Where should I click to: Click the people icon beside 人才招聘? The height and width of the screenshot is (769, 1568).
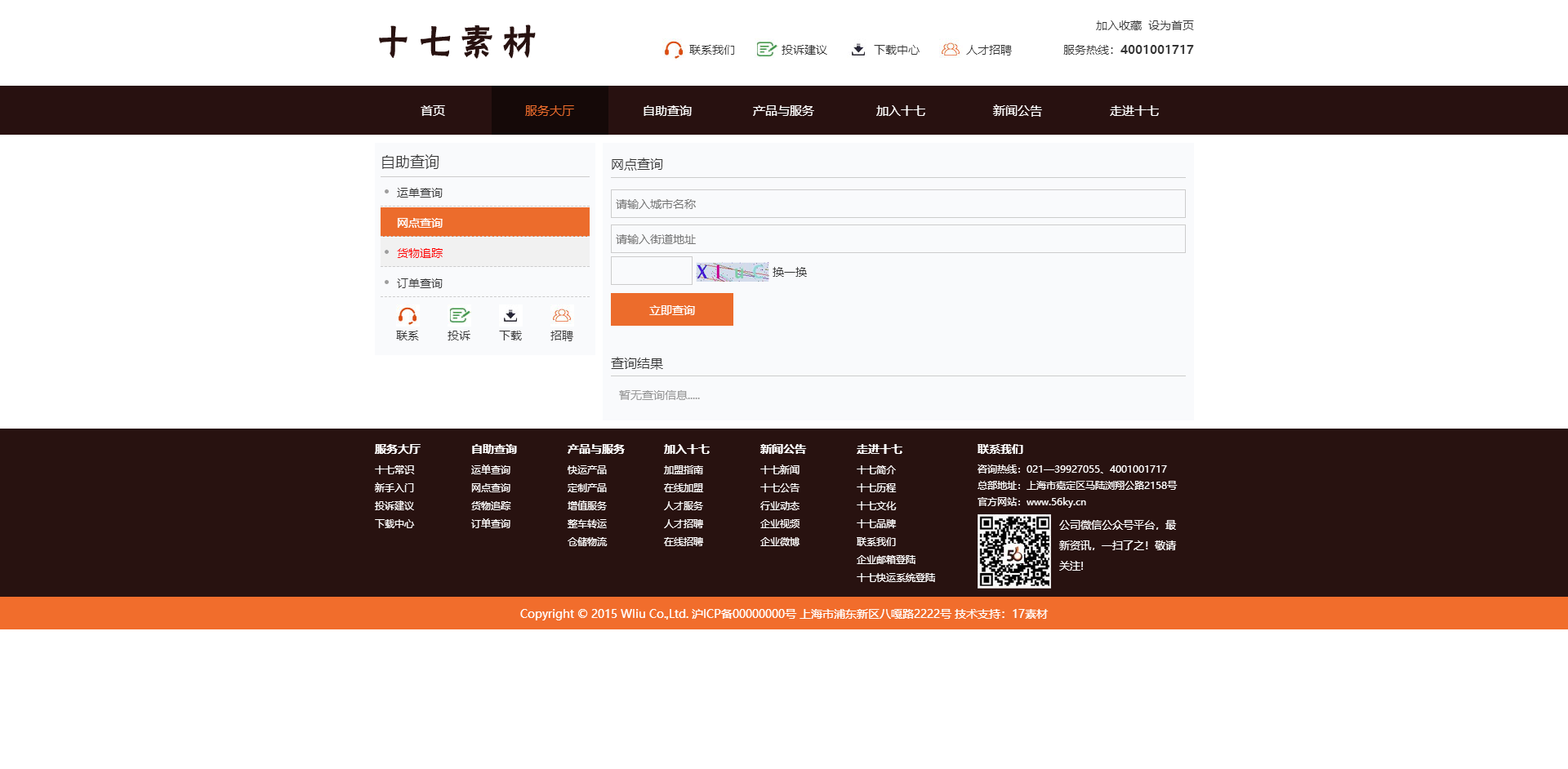pos(950,50)
